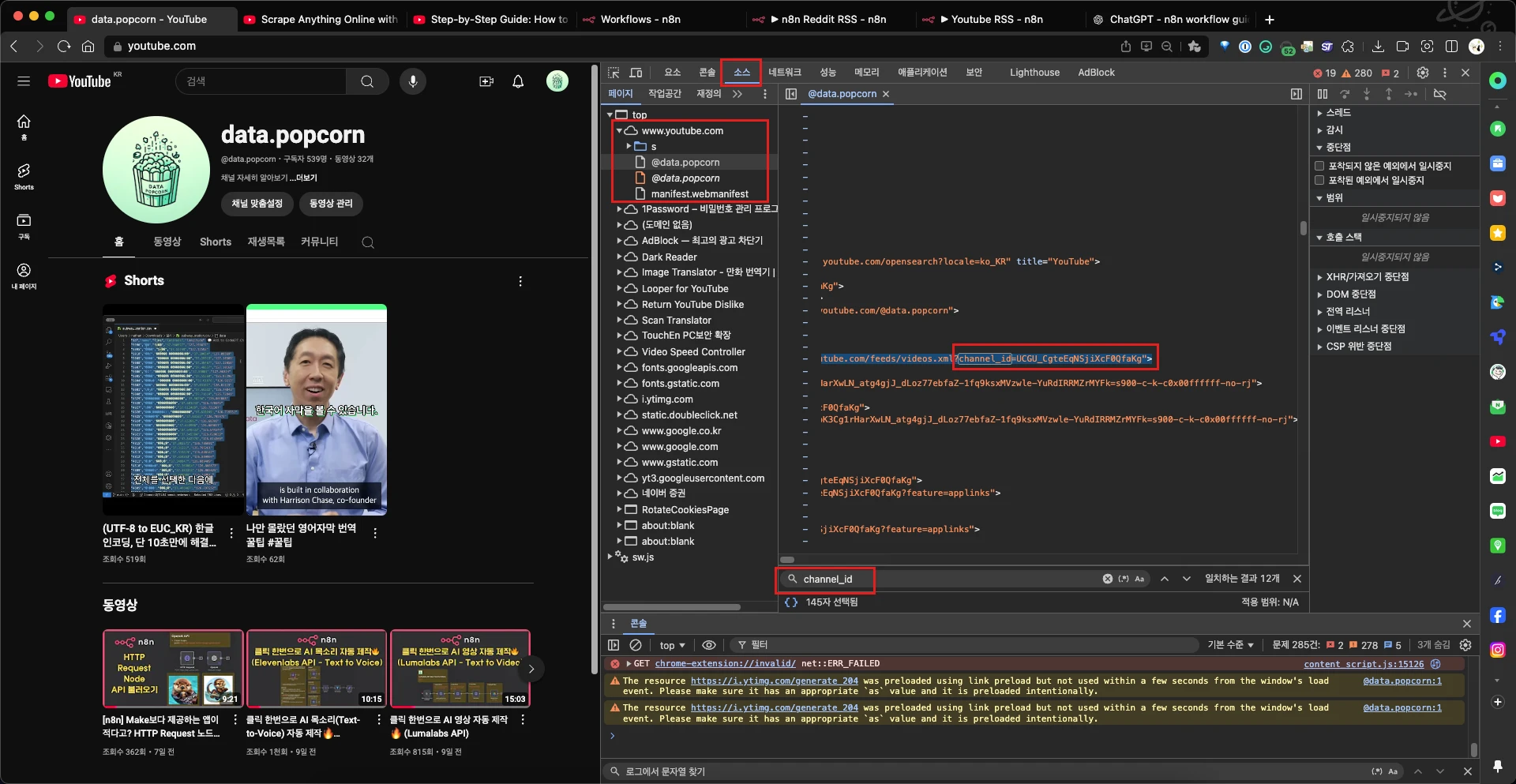Open console settings gear
The height and width of the screenshot is (784, 1516).
tap(1465, 645)
